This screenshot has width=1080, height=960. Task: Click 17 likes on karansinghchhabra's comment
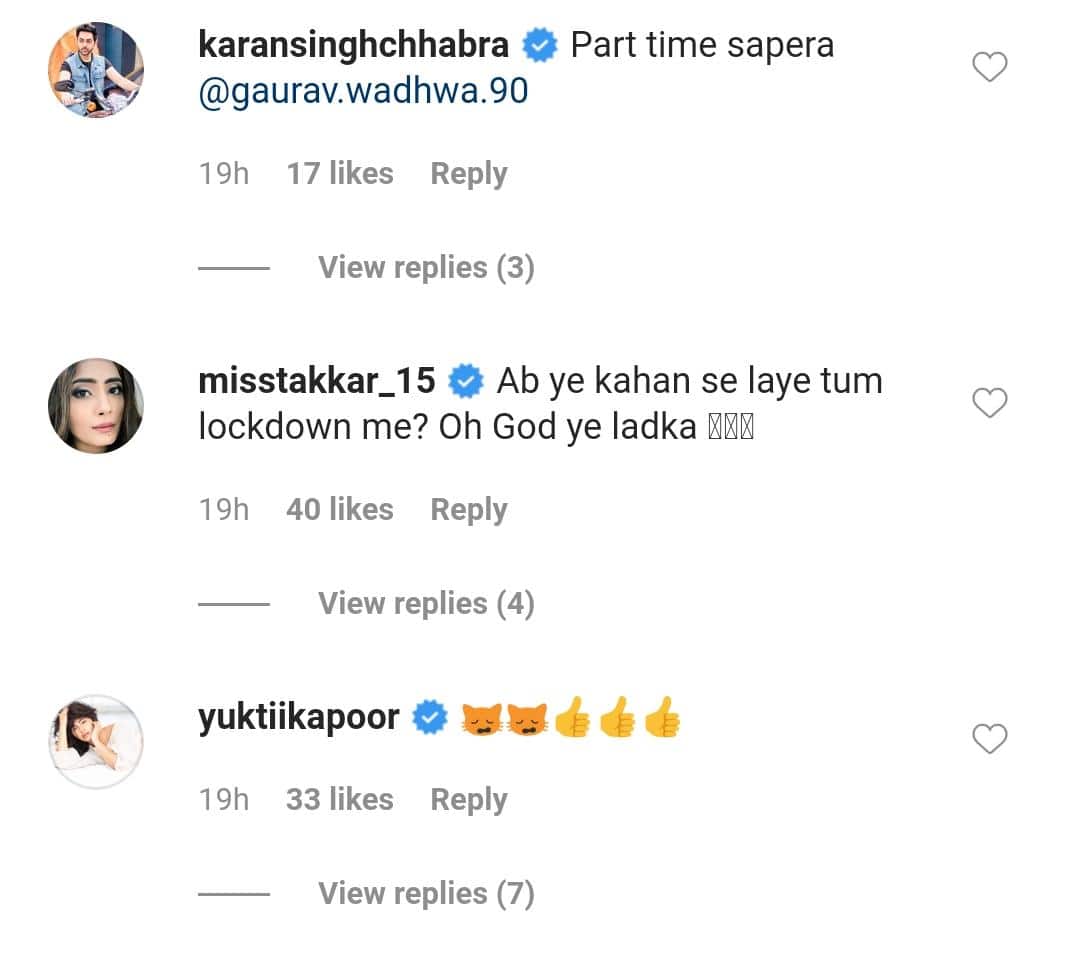click(x=339, y=173)
